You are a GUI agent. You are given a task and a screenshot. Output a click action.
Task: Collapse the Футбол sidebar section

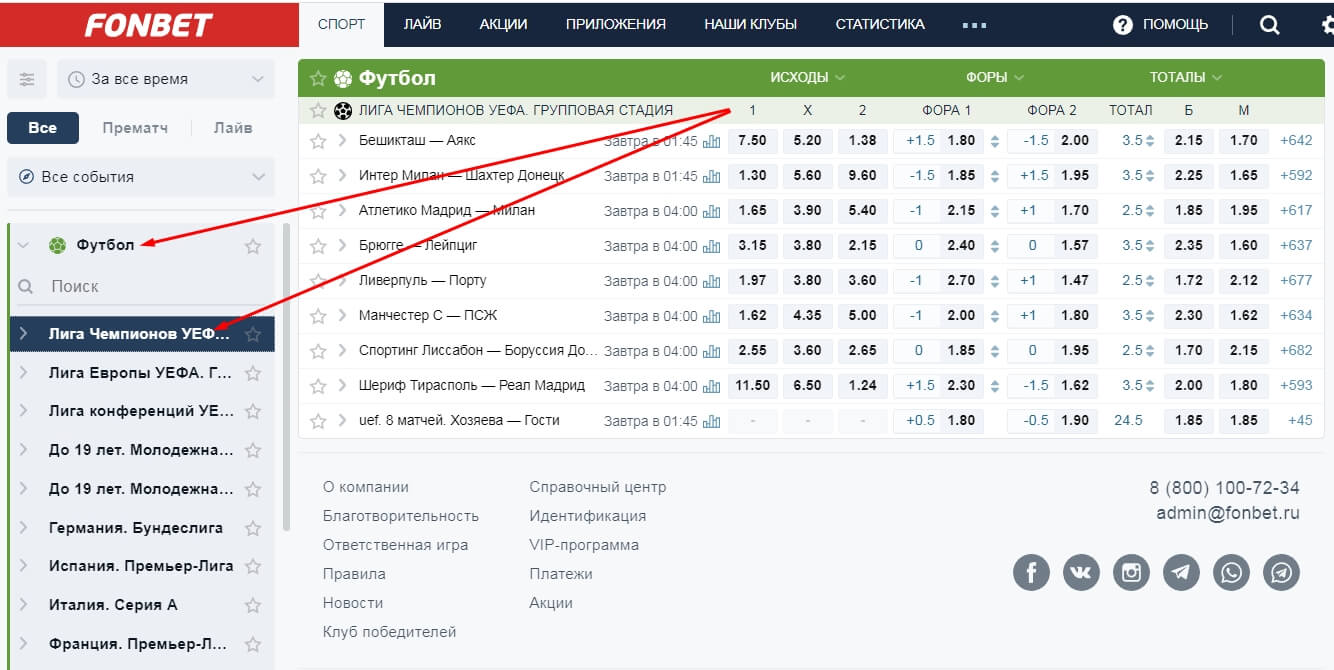[x=23, y=246]
